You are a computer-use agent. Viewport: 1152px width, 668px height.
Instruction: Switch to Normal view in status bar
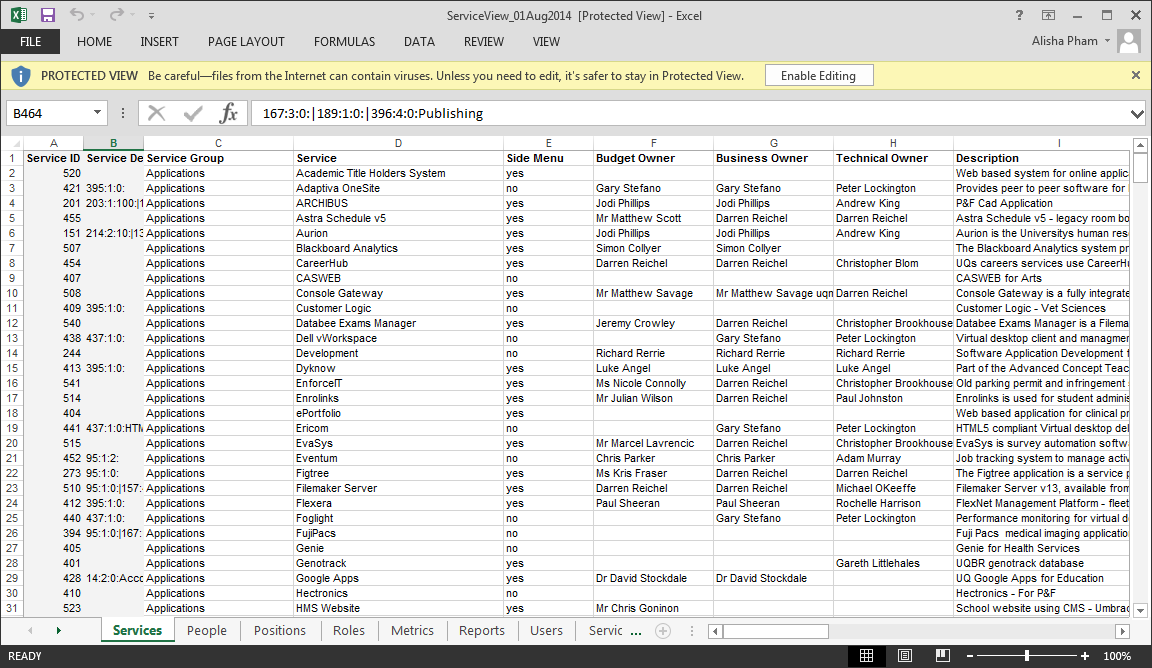tap(867, 656)
